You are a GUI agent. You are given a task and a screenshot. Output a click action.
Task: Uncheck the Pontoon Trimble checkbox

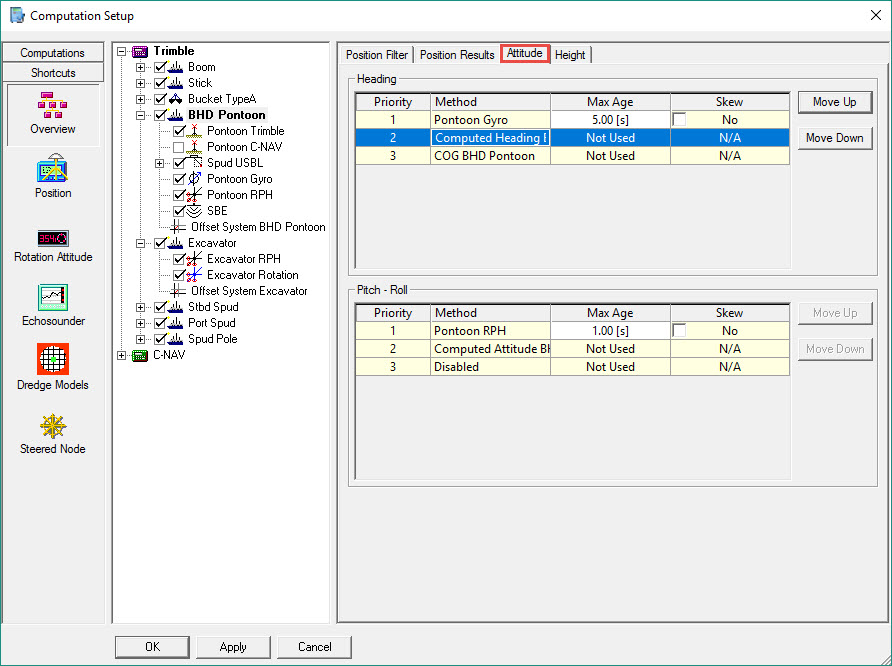179,131
